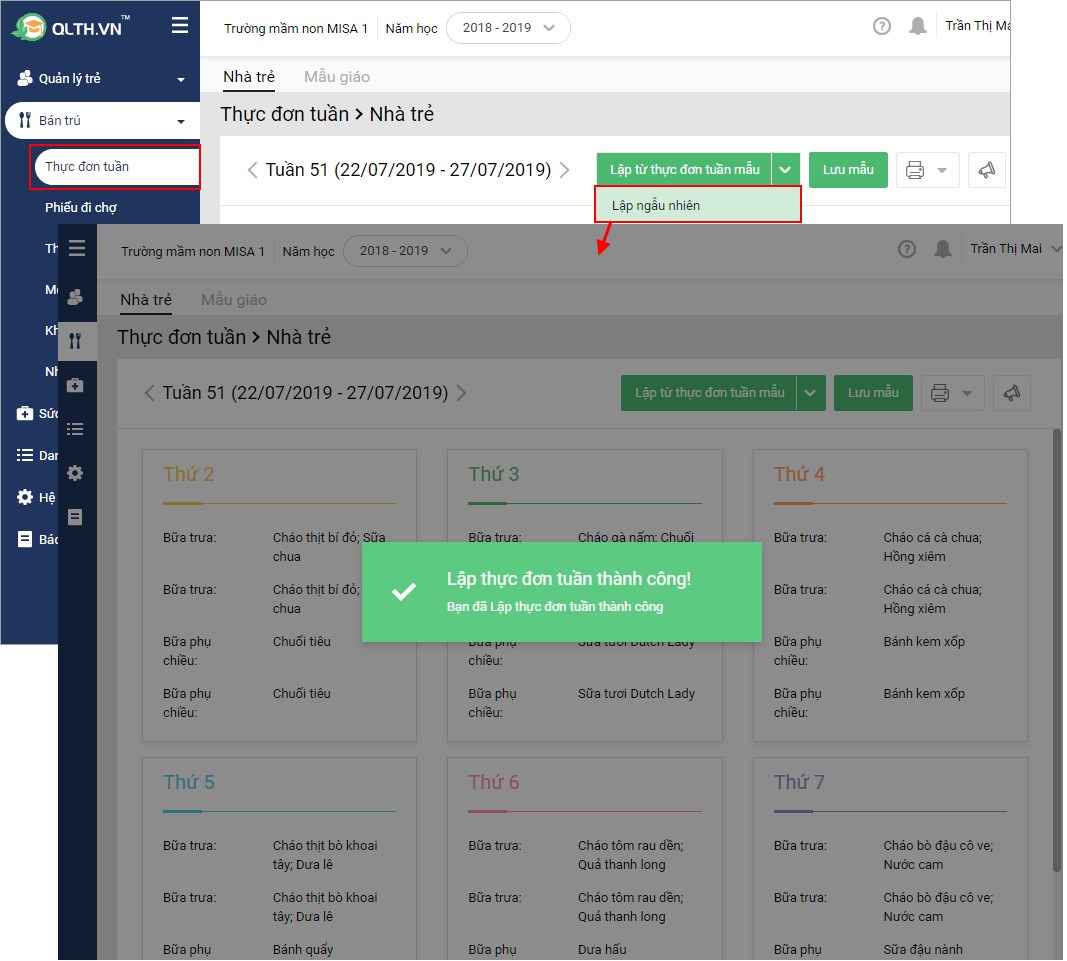Open Phiếu đi chợ sidebar item
This screenshot has width=1067, height=961.
pos(81,208)
